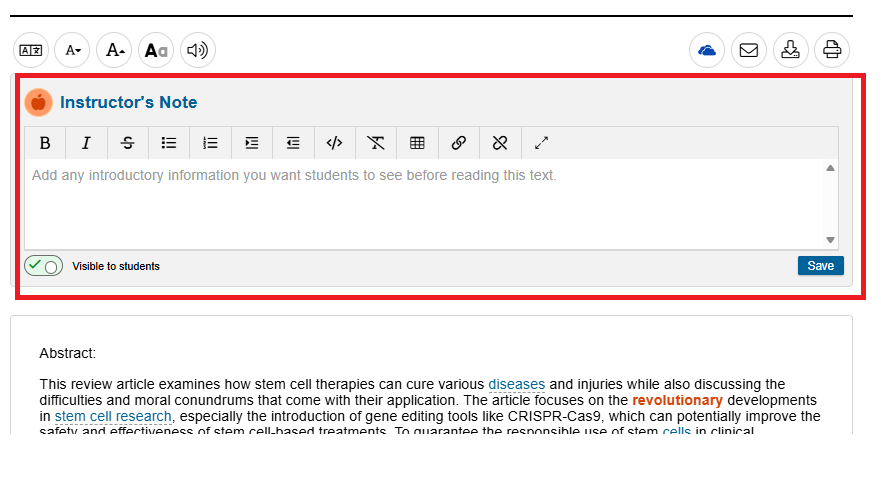Click into the Instructor's Note text area
The width and height of the screenshot is (881, 499).
click(420, 205)
